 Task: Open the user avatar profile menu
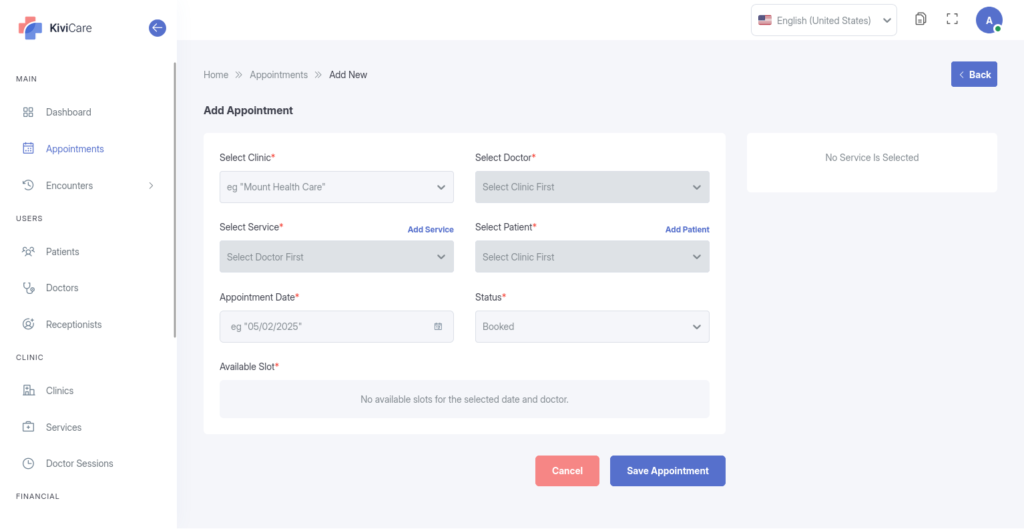click(x=988, y=20)
